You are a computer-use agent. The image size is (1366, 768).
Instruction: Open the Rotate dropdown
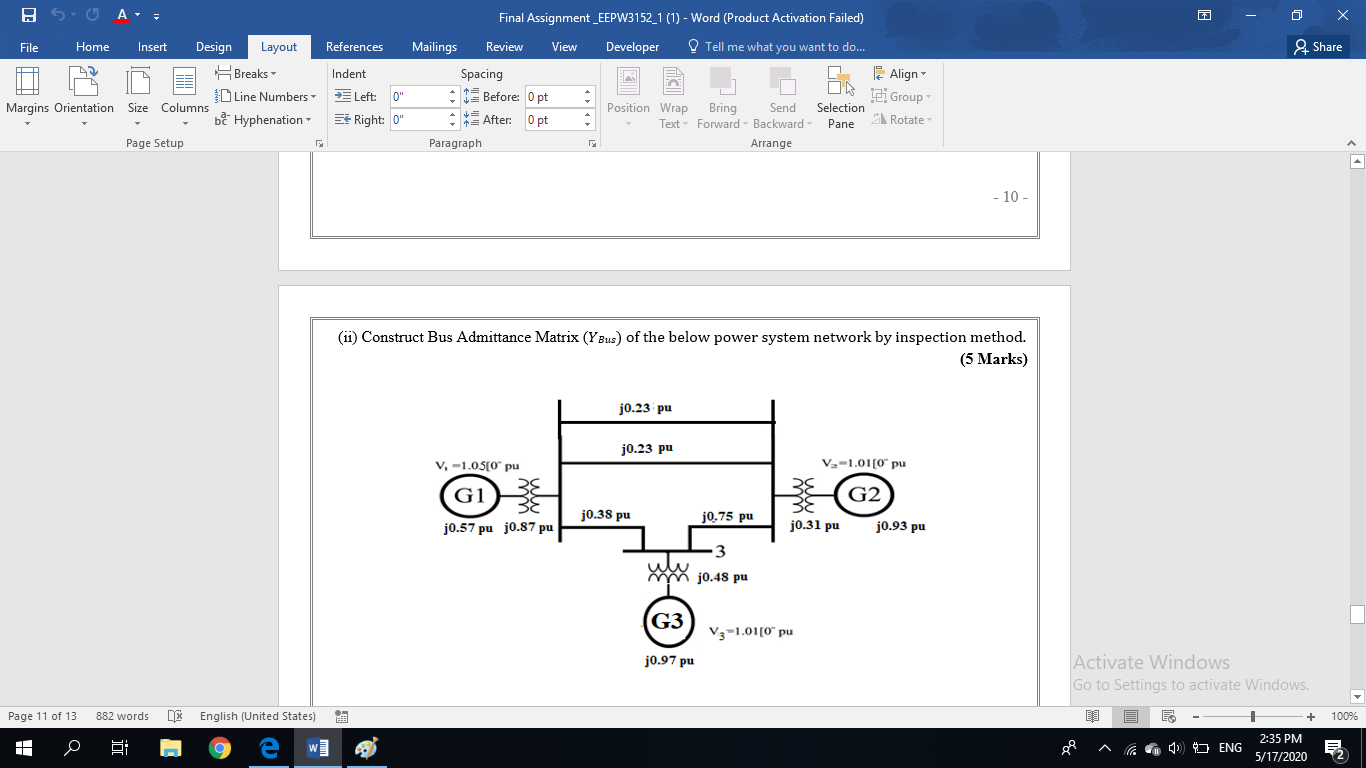[903, 119]
